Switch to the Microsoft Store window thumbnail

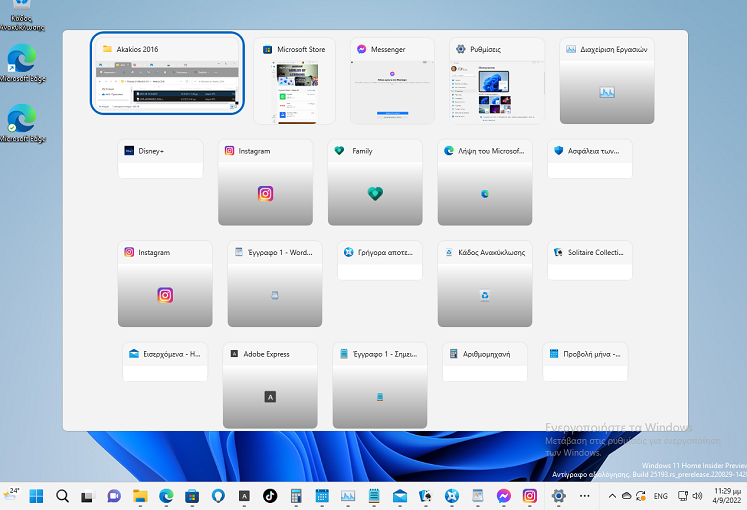(x=294, y=81)
